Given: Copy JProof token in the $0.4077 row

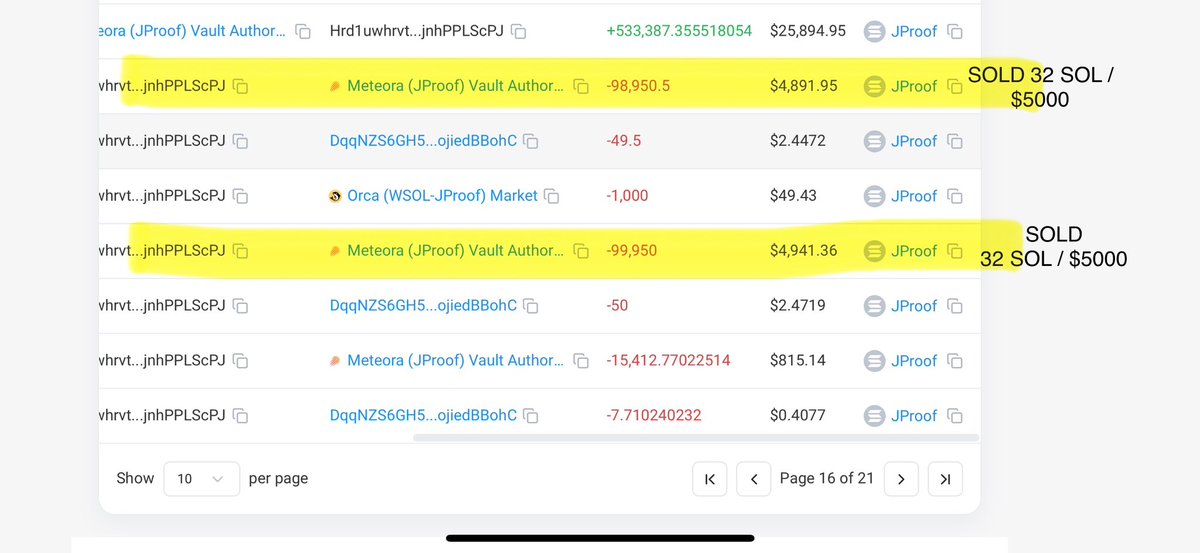Looking at the screenshot, I should (x=955, y=416).
